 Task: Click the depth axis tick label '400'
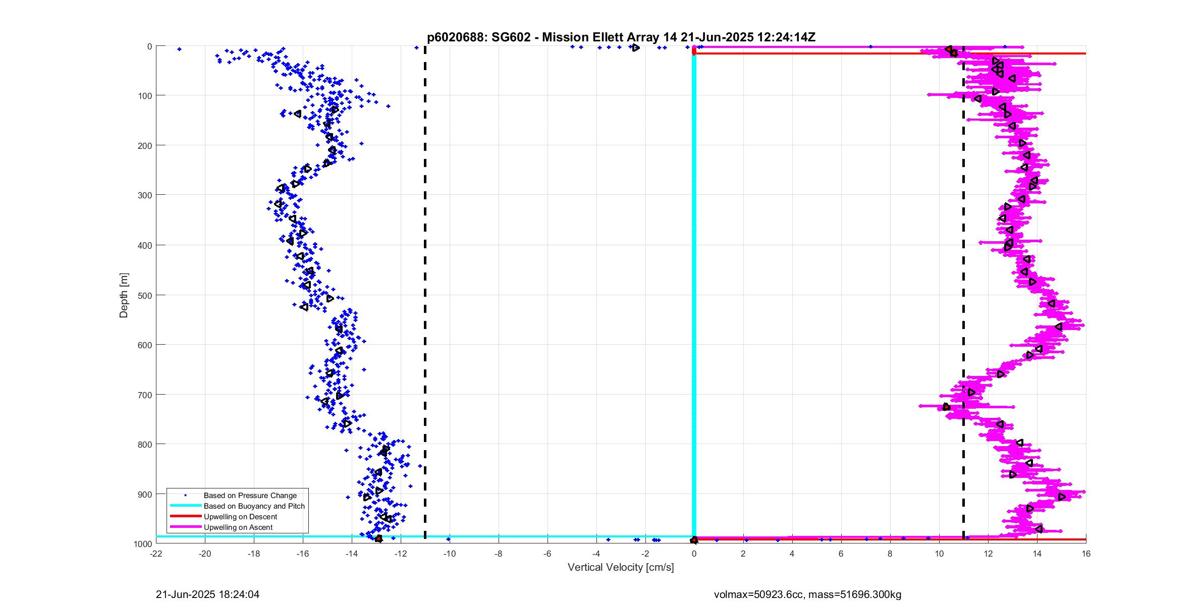(144, 245)
